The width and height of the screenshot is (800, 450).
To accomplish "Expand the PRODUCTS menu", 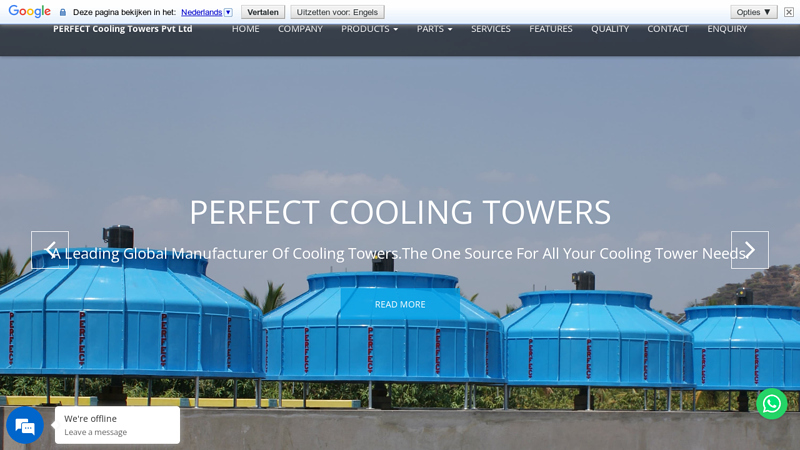I will pyautogui.click(x=369, y=29).
